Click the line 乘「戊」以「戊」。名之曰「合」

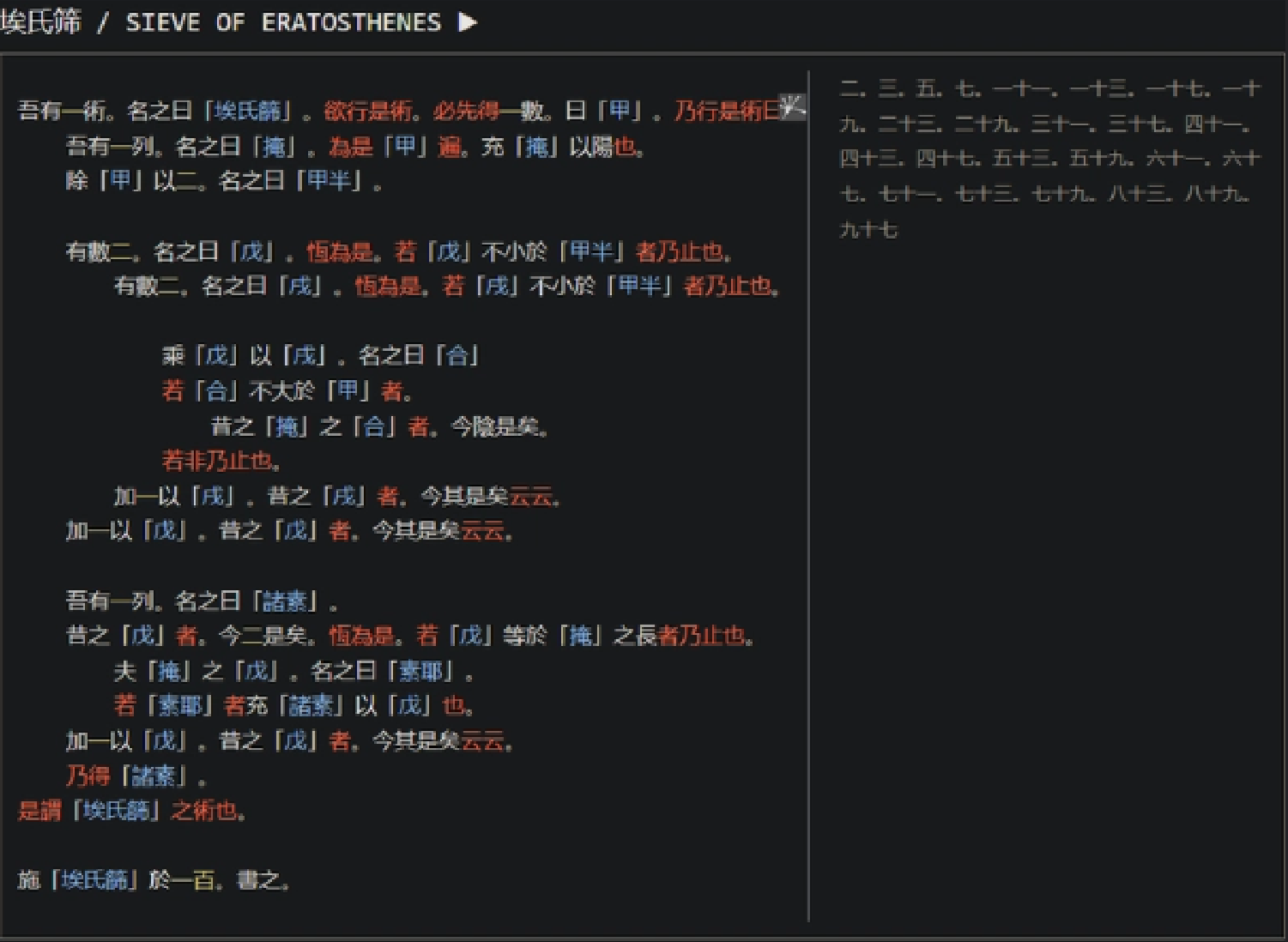(x=321, y=355)
